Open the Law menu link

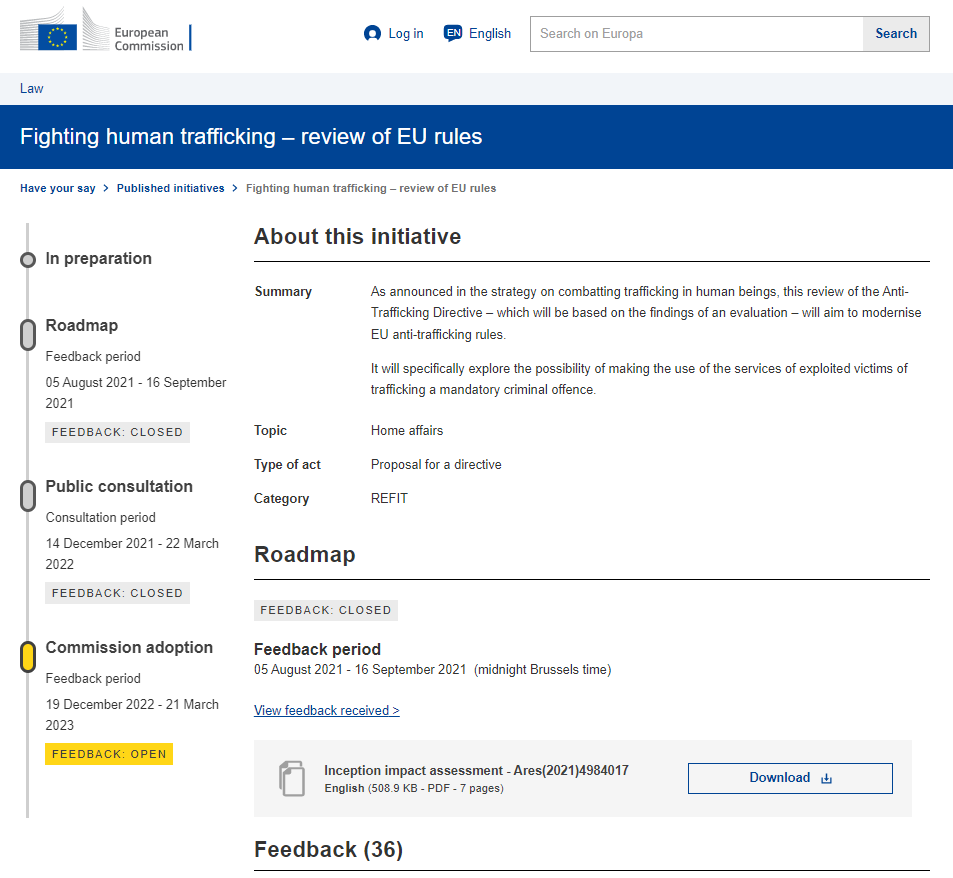(32, 89)
